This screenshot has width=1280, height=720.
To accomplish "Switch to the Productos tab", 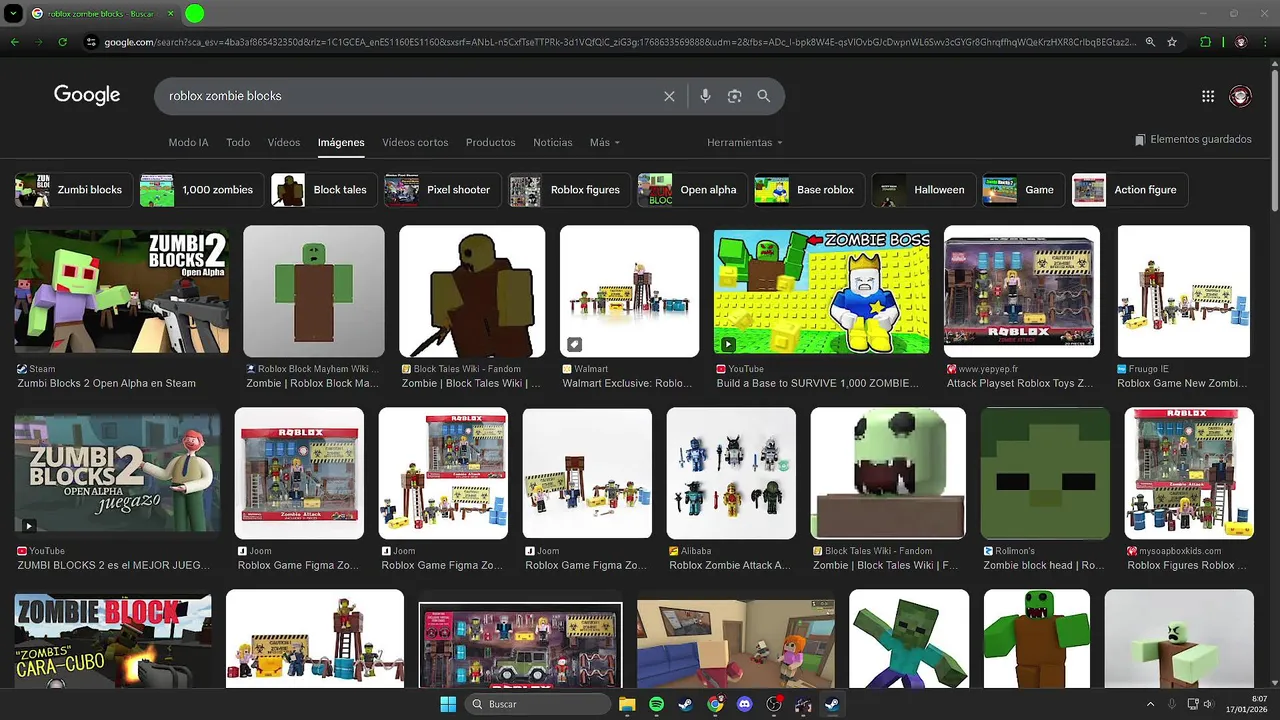I will tap(490, 142).
